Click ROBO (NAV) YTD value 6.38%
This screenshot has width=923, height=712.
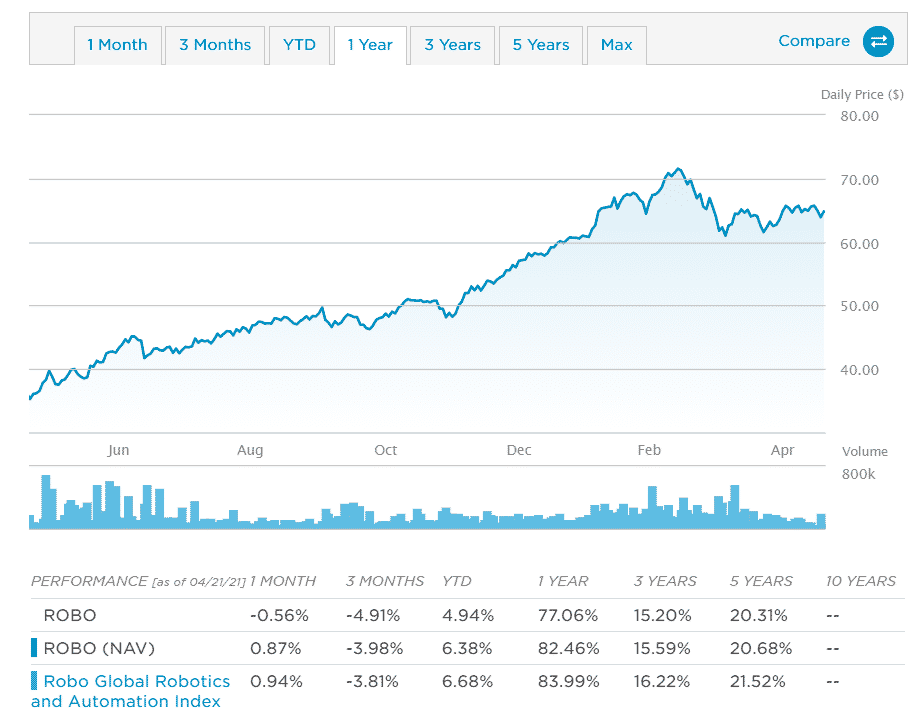(x=467, y=648)
